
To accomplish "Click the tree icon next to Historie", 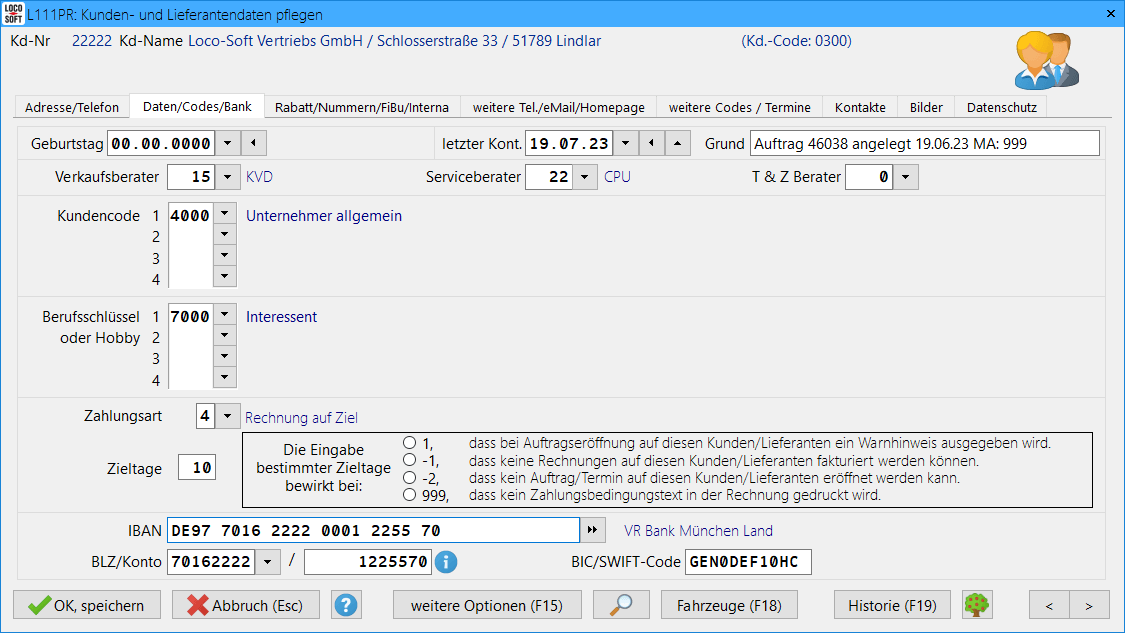I will [x=977, y=605].
